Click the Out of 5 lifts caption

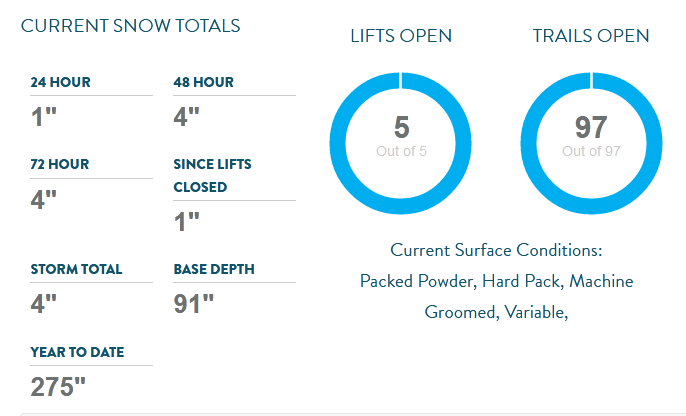(401, 151)
